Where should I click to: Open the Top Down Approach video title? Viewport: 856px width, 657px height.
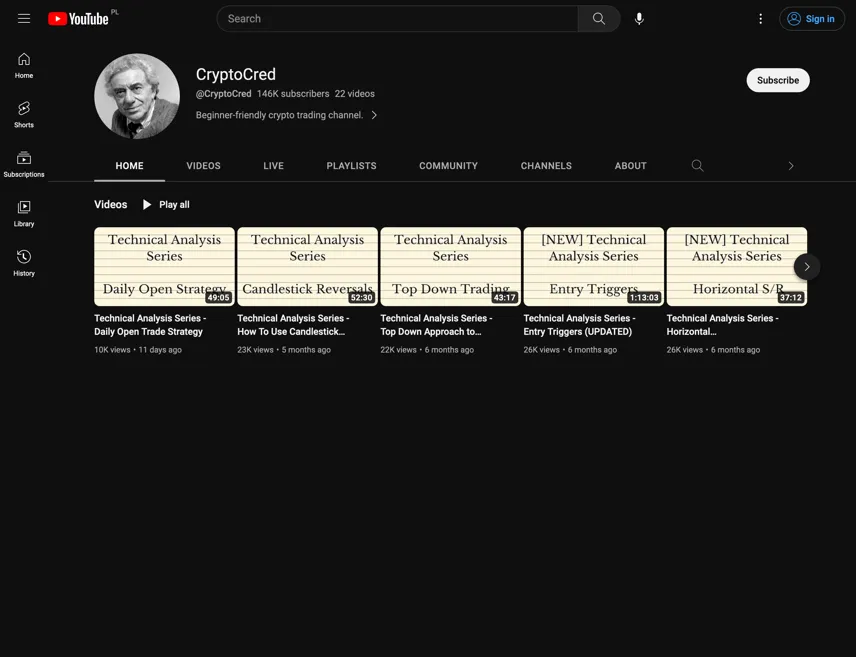[437, 325]
